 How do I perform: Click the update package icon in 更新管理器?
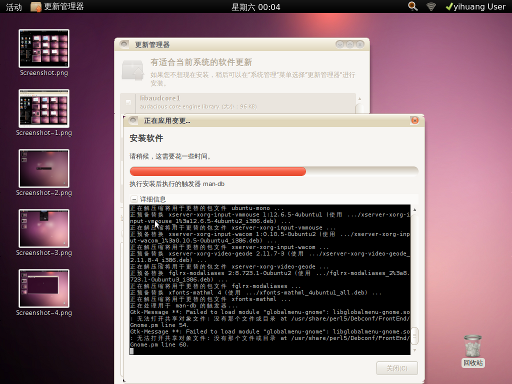[x=133, y=70]
